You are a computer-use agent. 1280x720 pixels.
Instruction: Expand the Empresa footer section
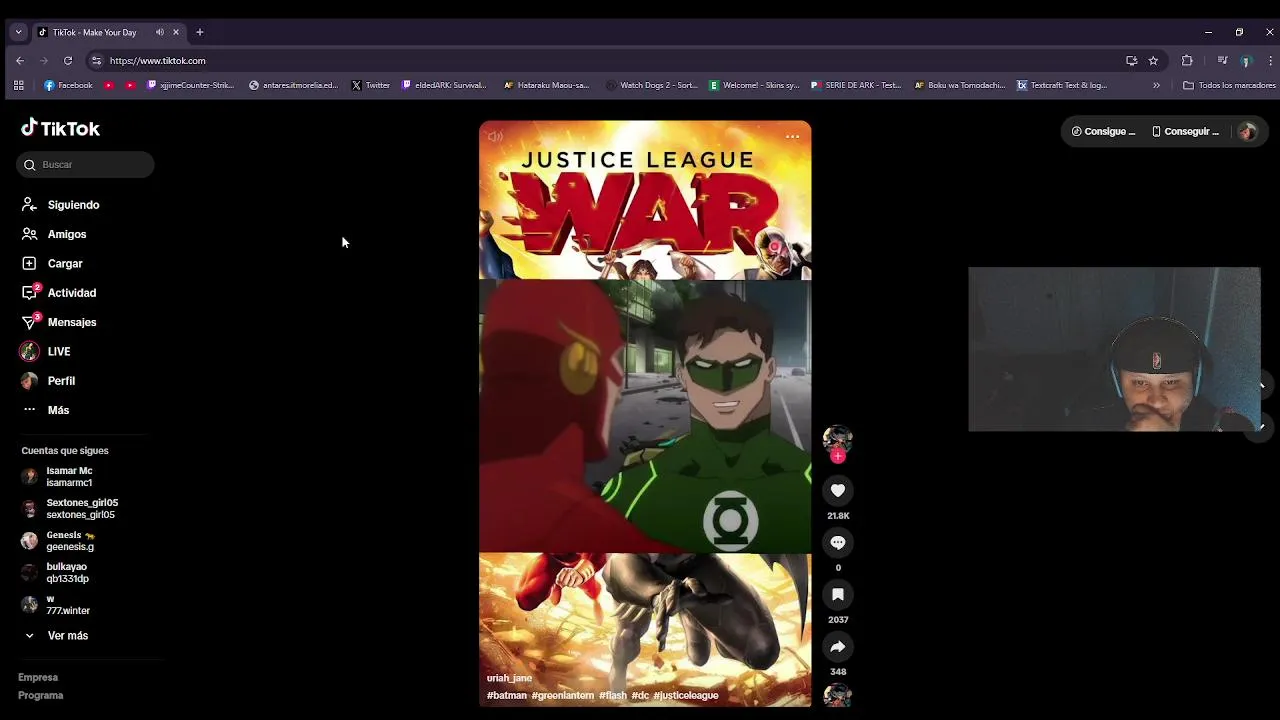point(38,678)
